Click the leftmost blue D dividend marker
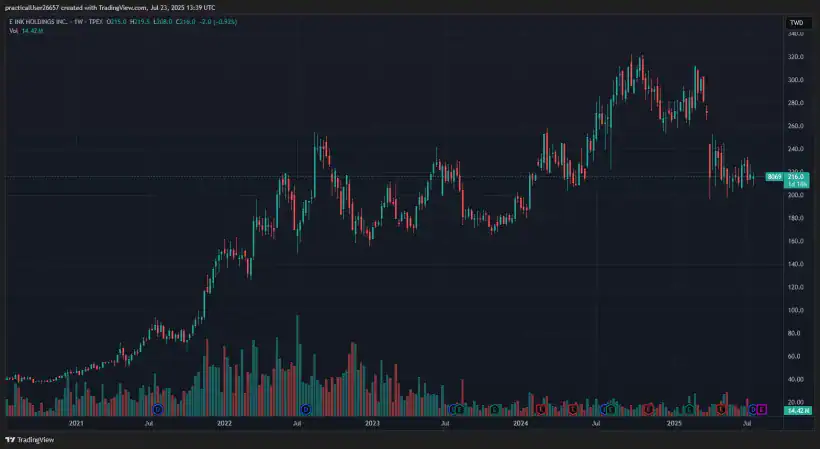 [x=158, y=409]
